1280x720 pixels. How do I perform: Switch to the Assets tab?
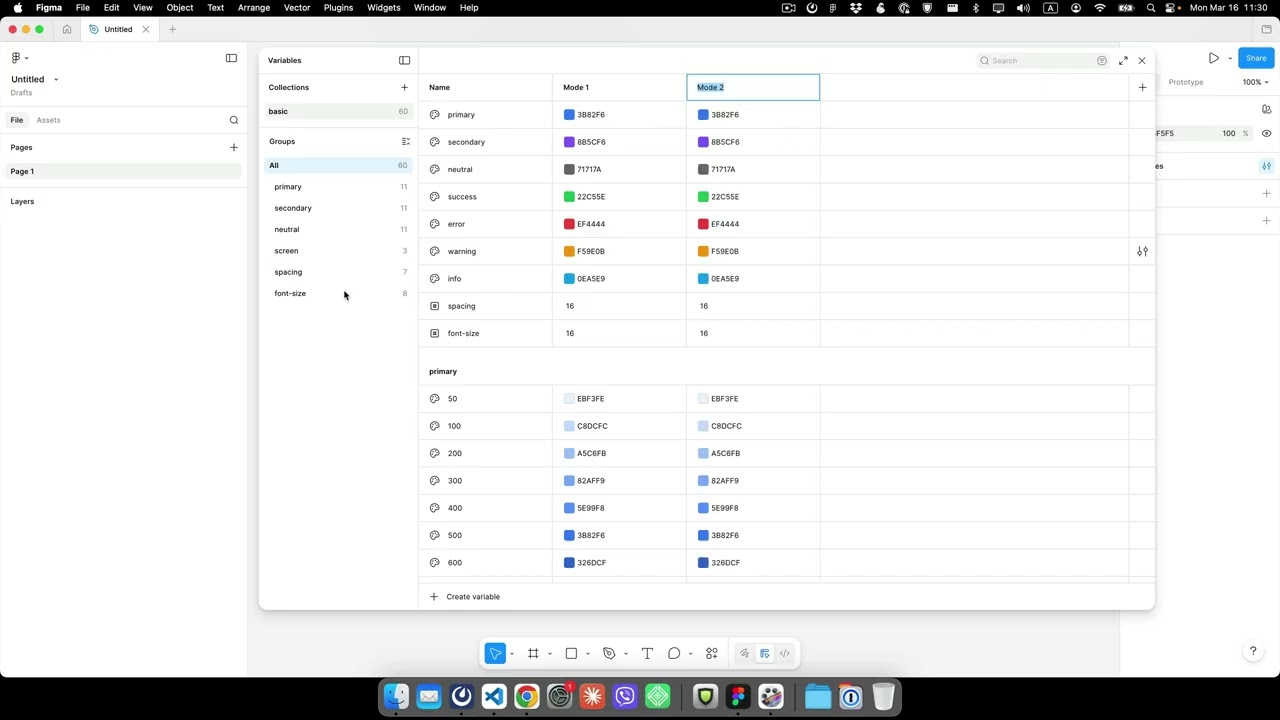tap(48, 120)
